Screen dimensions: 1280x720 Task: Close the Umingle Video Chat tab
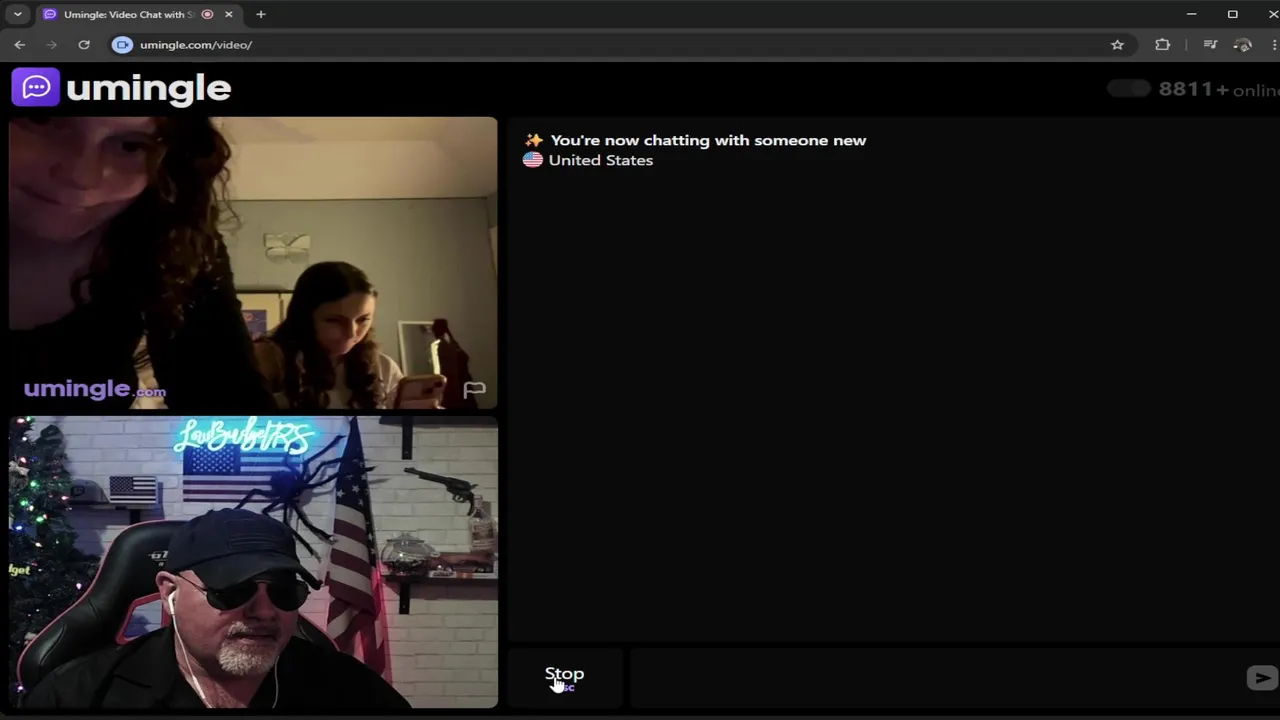pos(228,14)
